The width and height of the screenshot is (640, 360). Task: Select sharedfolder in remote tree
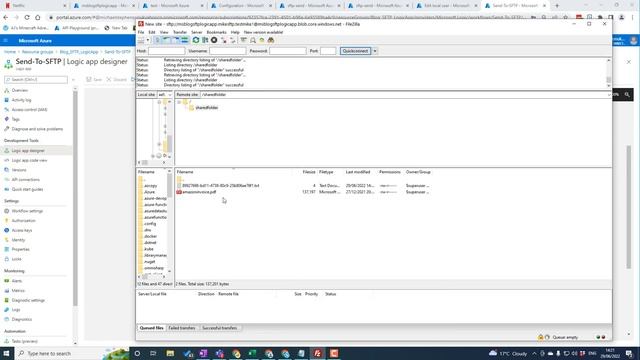coord(207,108)
